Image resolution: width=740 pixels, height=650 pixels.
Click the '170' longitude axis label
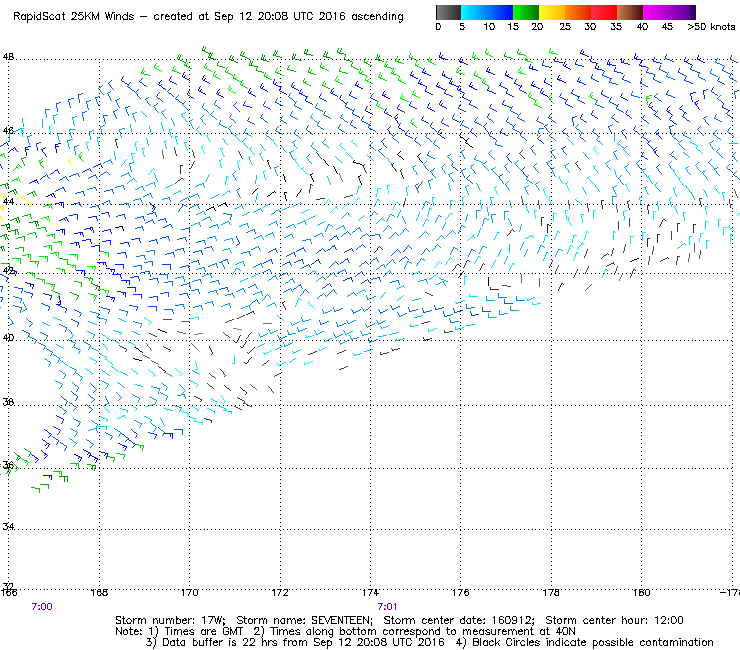point(190,592)
